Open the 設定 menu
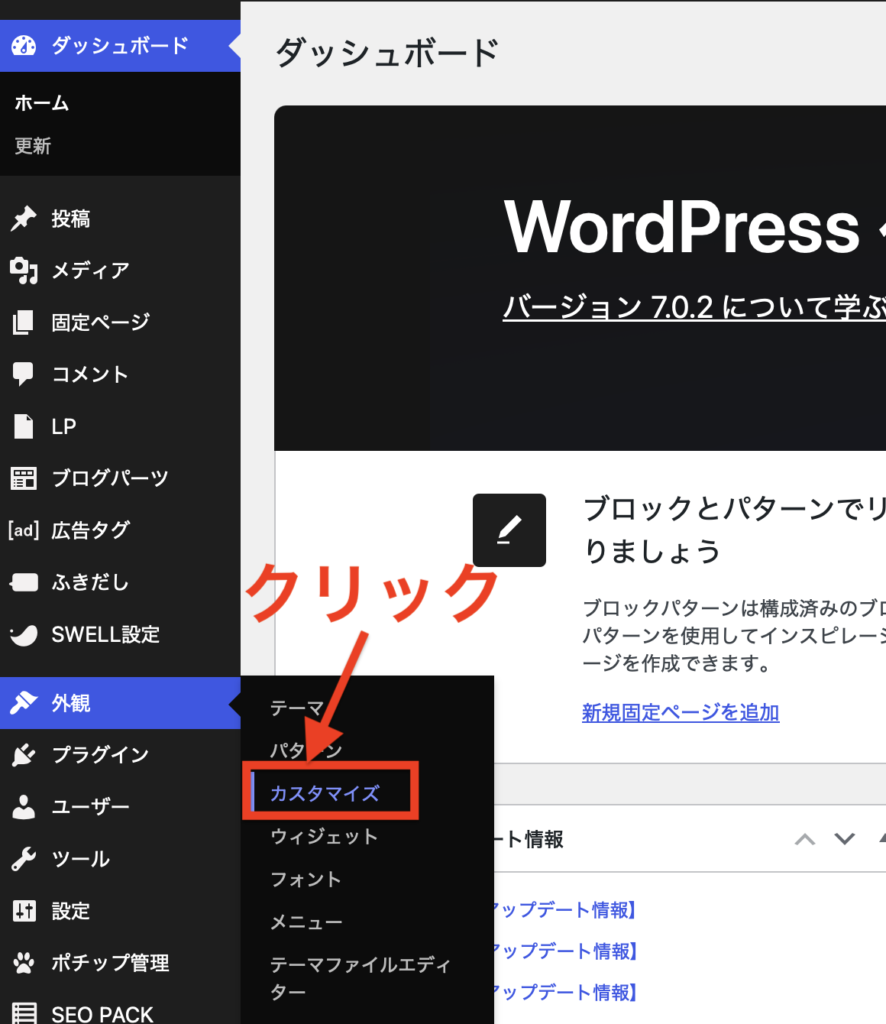886x1024 pixels. (120, 910)
